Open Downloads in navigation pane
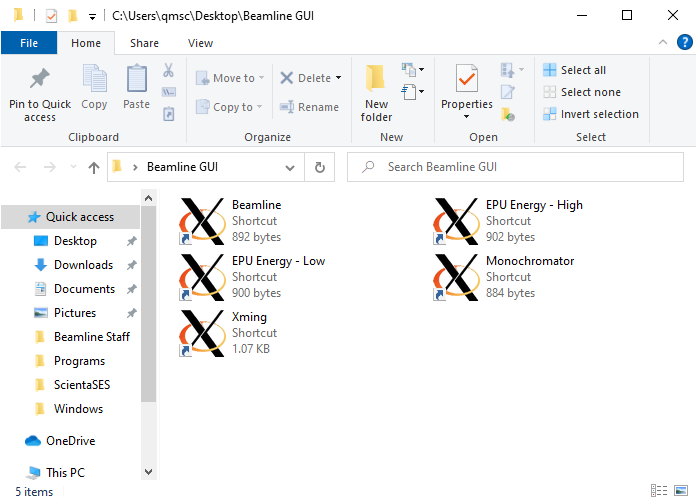The image size is (697, 504). click(83, 265)
